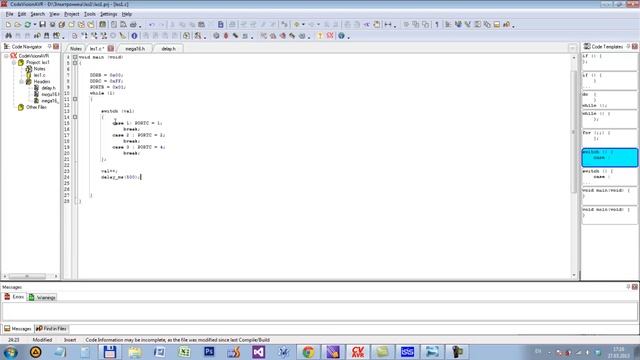
Task: Click the red CodeVisionAVR toolbar icon
Action: pos(330,36)
